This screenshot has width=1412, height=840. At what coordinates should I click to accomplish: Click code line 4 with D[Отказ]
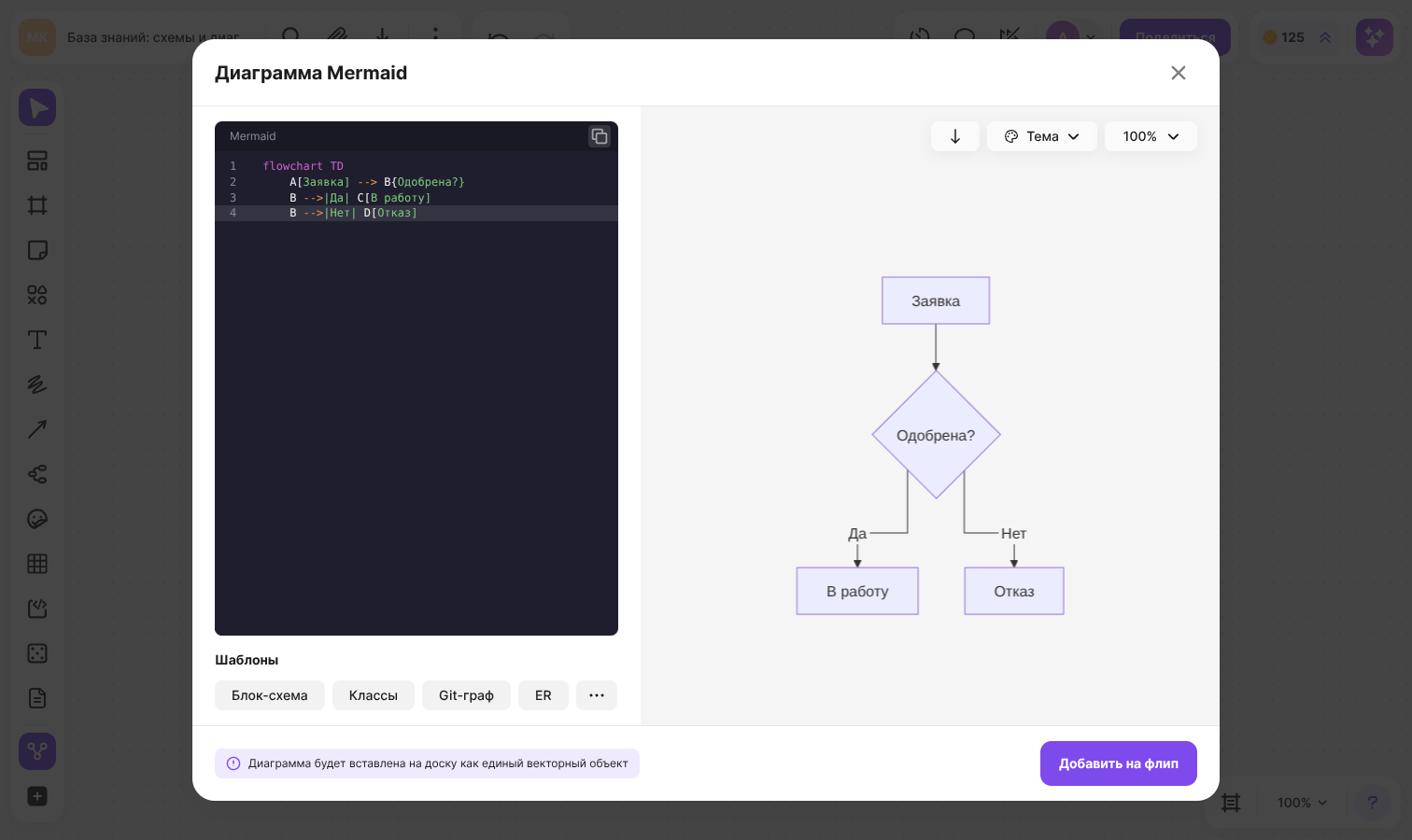tap(417, 213)
